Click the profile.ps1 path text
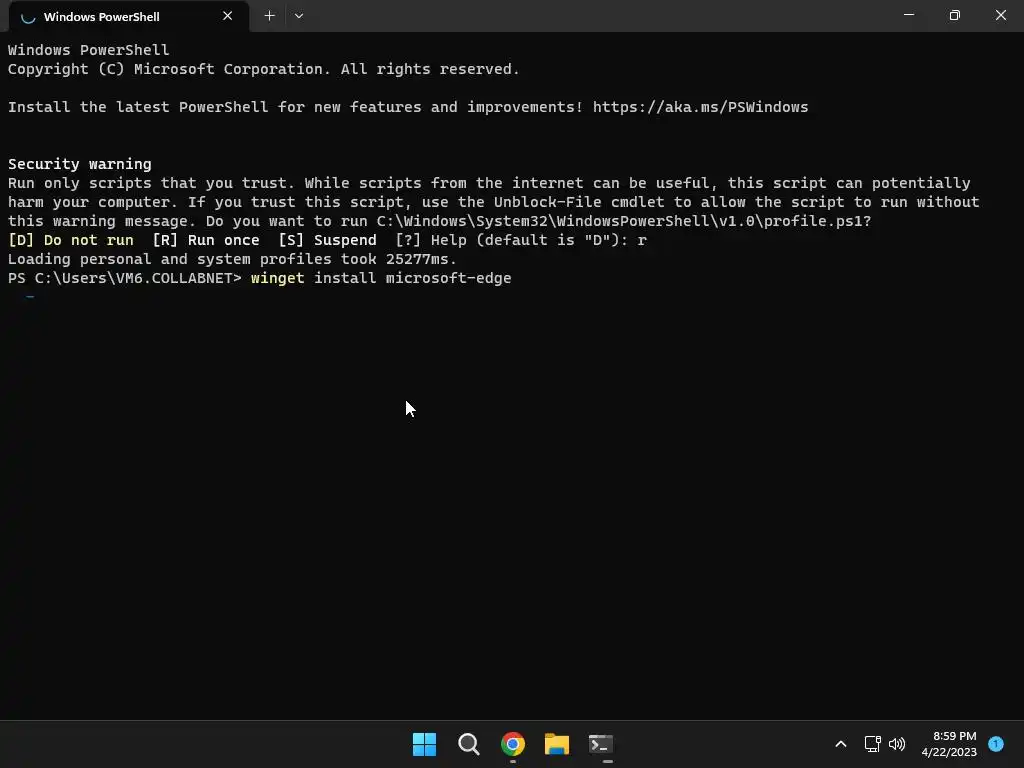1024x768 pixels. click(x=624, y=221)
